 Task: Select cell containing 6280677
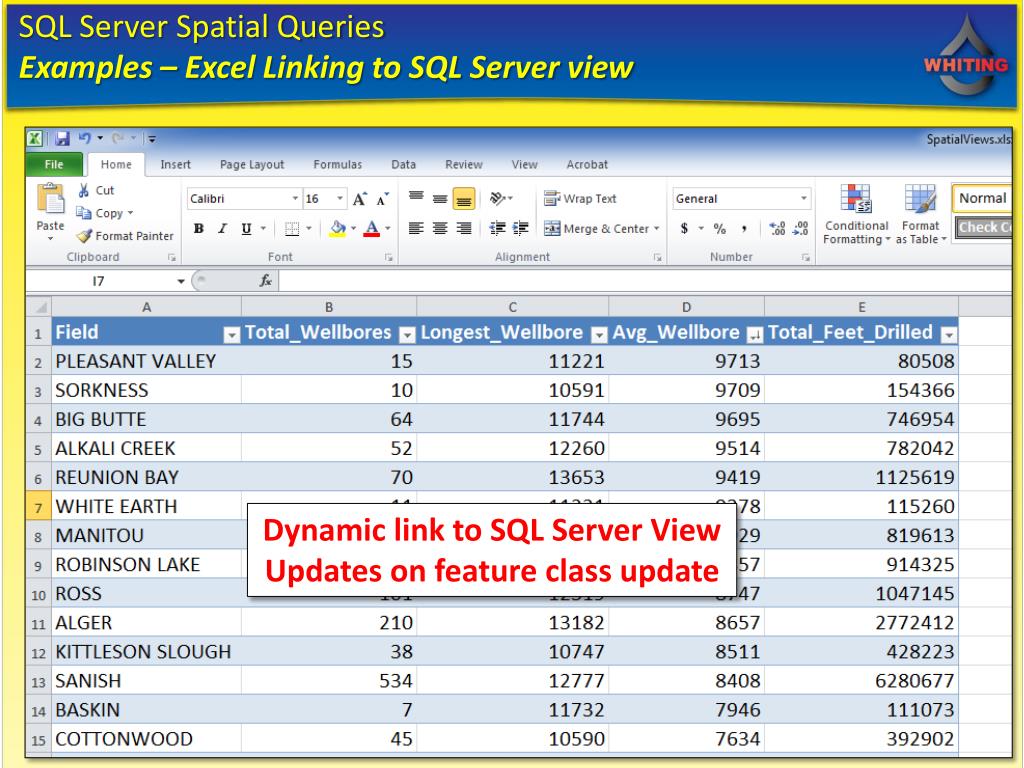[861, 680]
